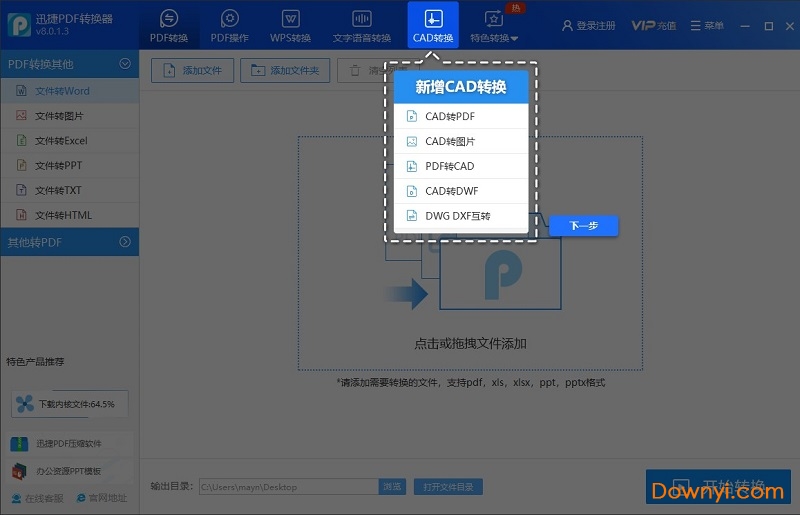Click the 点击或拖拽文件添加 drop area text
This screenshot has width=800, height=515.
point(470,344)
